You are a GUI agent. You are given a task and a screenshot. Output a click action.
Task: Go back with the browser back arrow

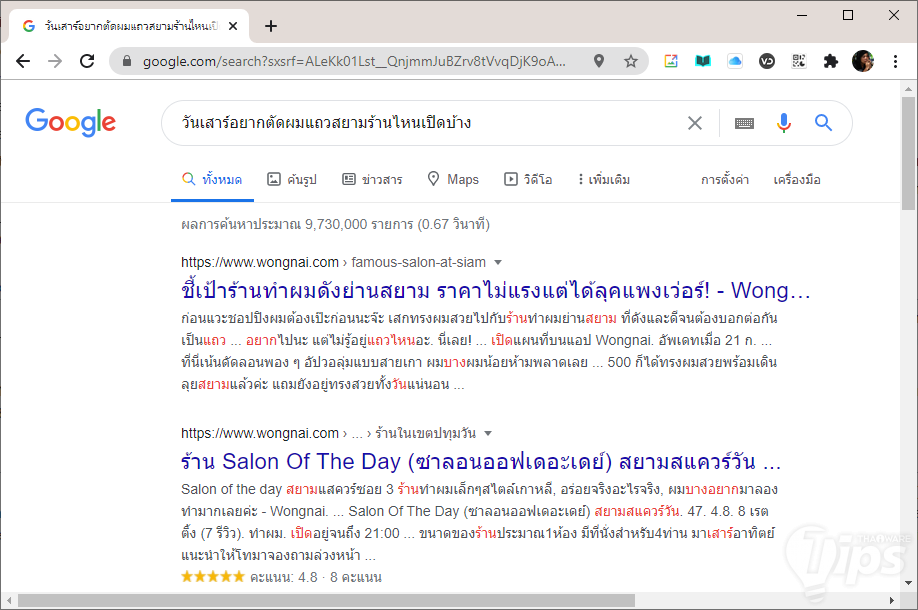[x=23, y=61]
